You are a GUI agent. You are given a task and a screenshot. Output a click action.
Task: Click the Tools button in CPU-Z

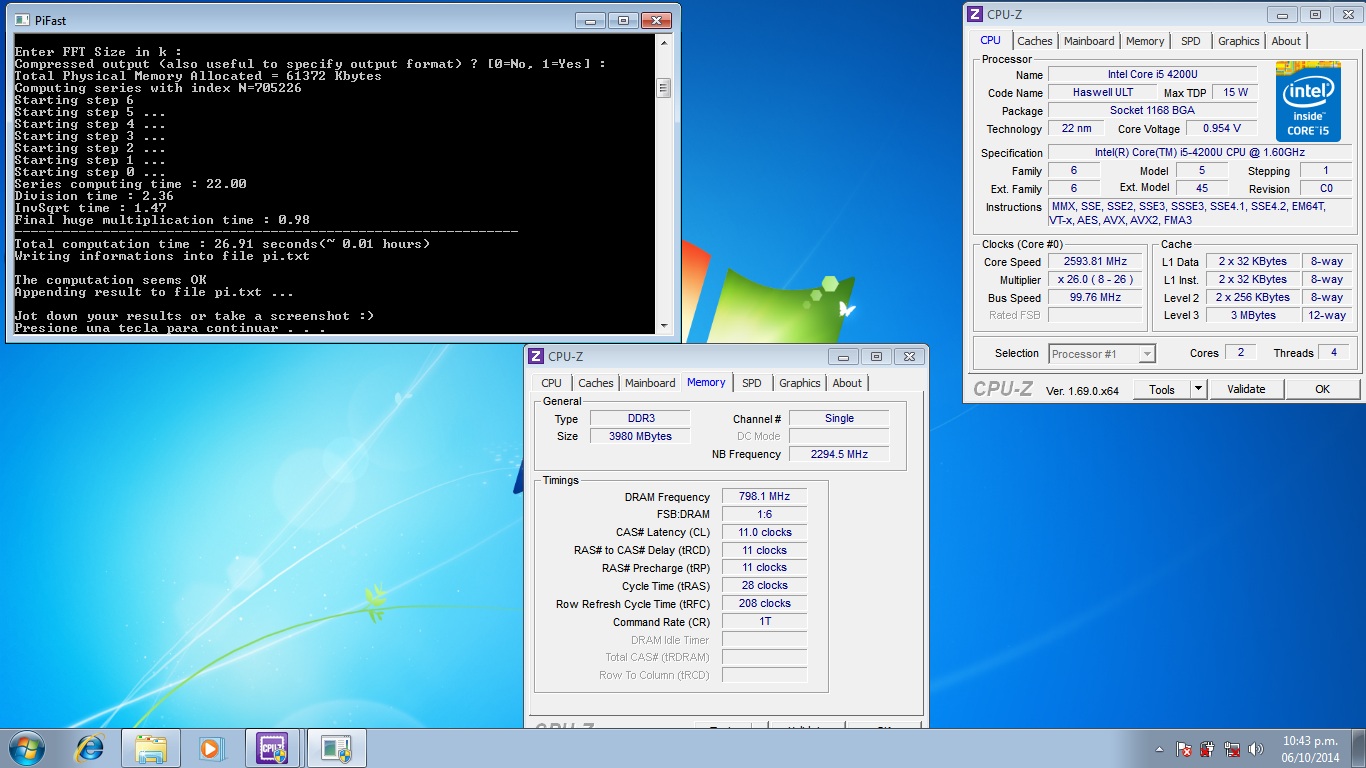coord(1161,389)
